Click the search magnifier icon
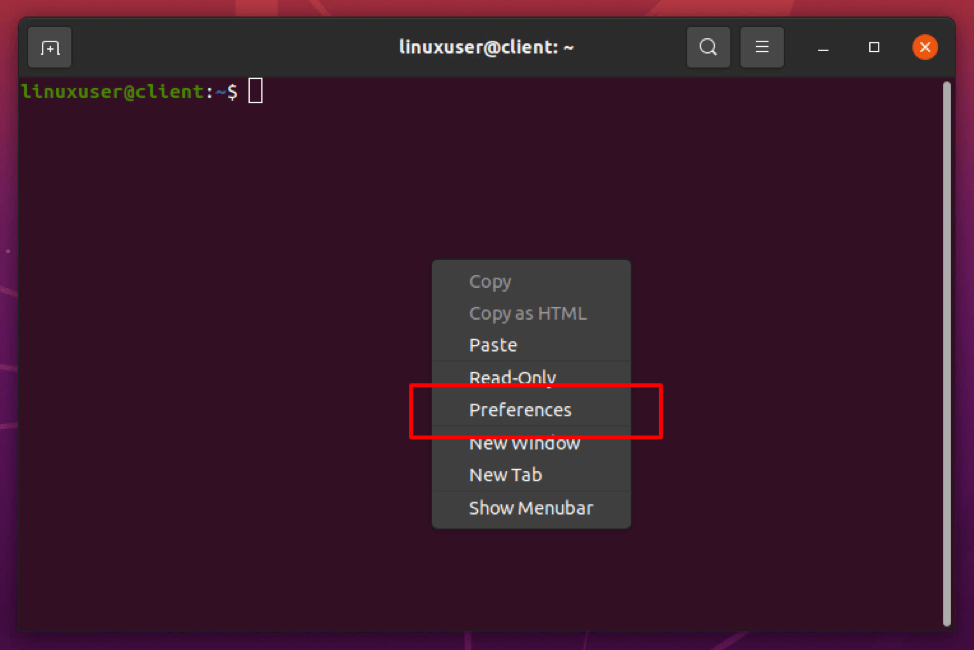The image size is (974, 650). [x=708, y=46]
